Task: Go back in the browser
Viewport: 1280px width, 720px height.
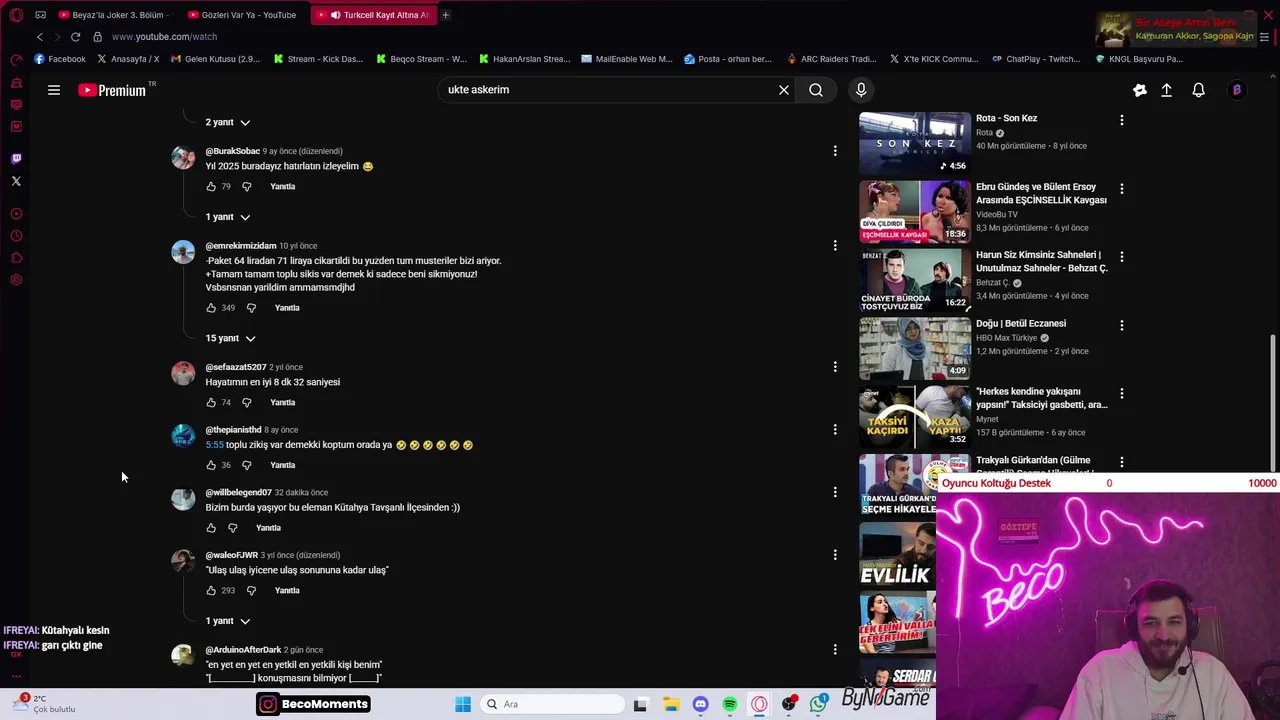Action: tap(39, 37)
